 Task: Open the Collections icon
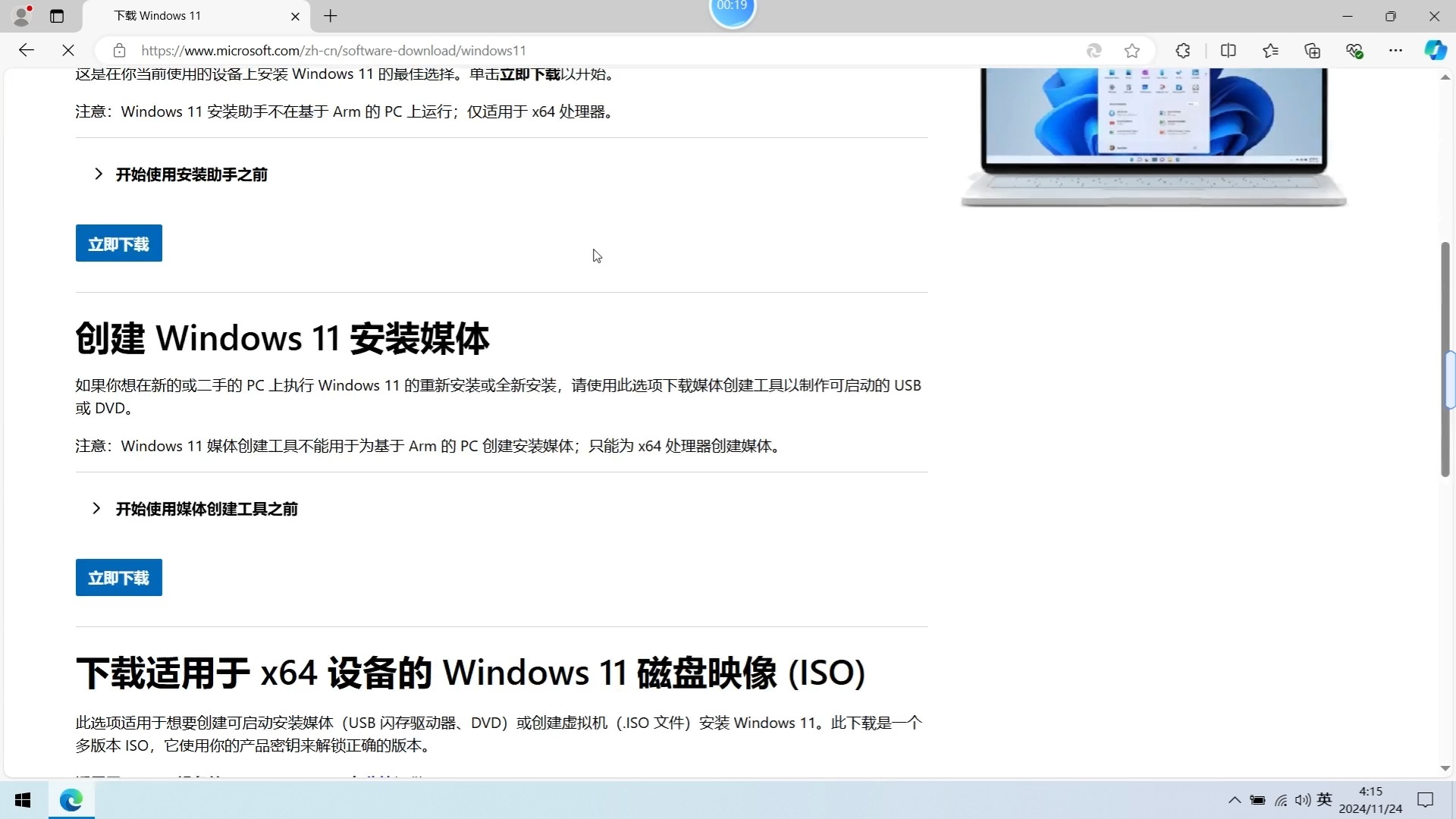1312,51
